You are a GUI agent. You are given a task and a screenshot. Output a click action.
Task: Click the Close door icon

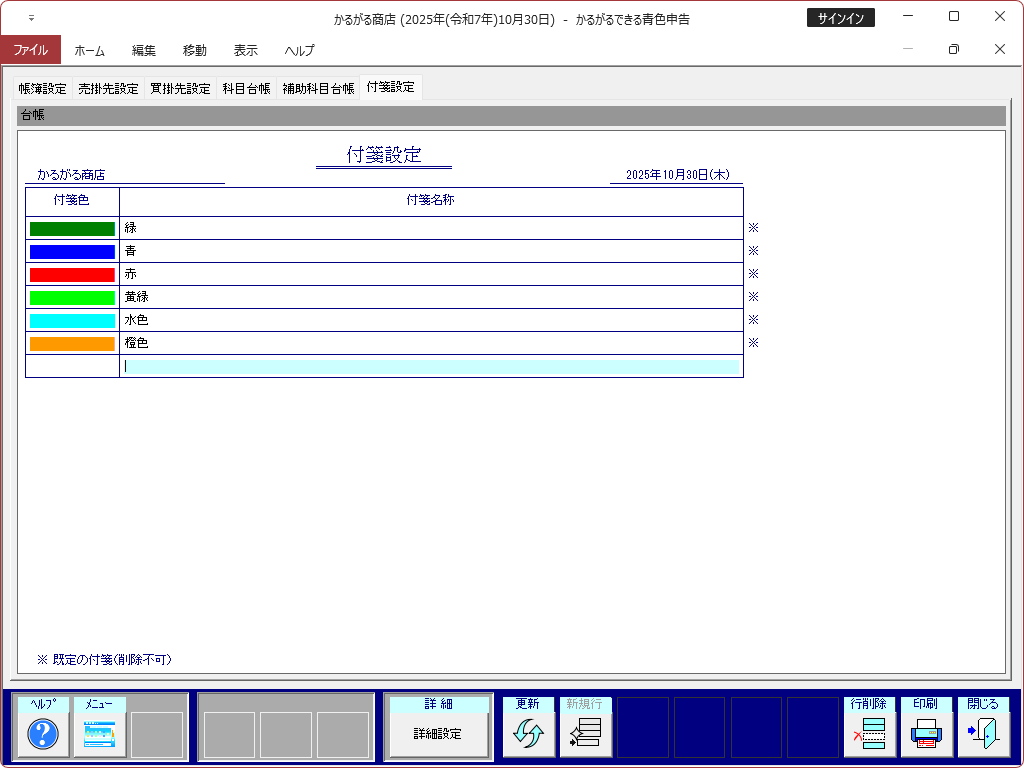point(983,735)
